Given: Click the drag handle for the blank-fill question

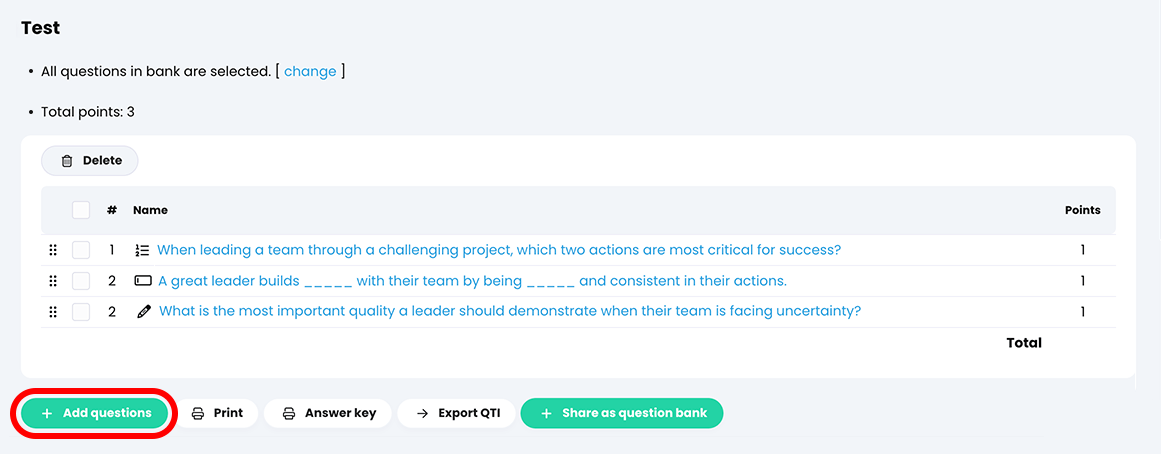Looking at the screenshot, I should [x=53, y=281].
